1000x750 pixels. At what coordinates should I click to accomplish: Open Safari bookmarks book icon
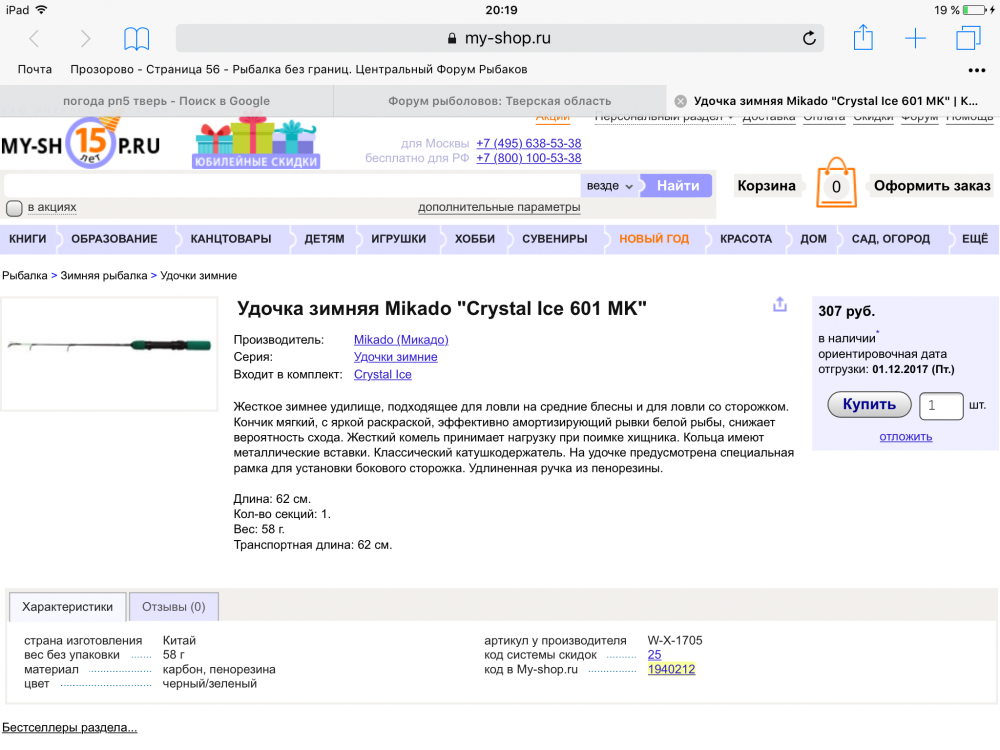(x=136, y=39)
